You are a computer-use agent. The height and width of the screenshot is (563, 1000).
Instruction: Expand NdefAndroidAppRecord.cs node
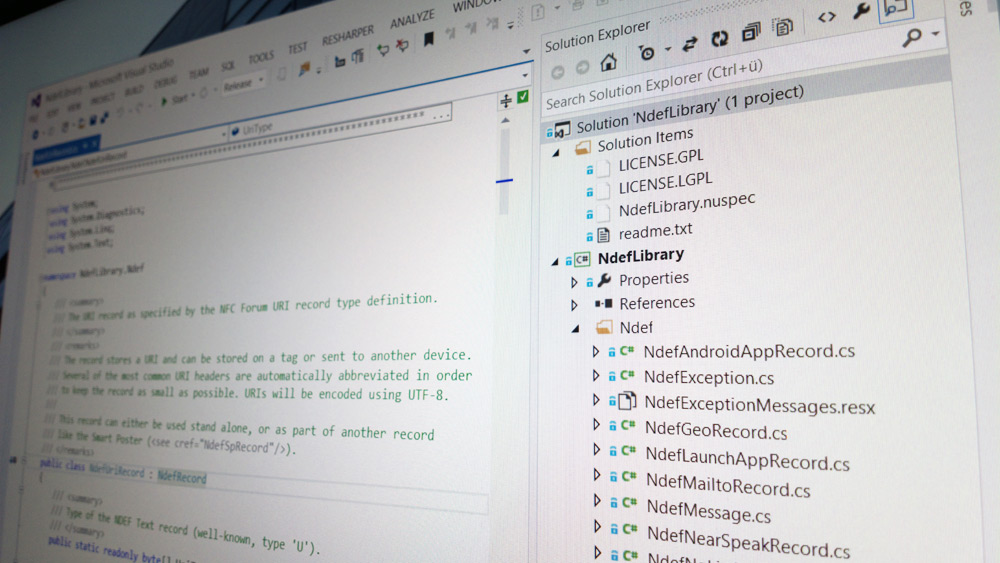point(596,351)
